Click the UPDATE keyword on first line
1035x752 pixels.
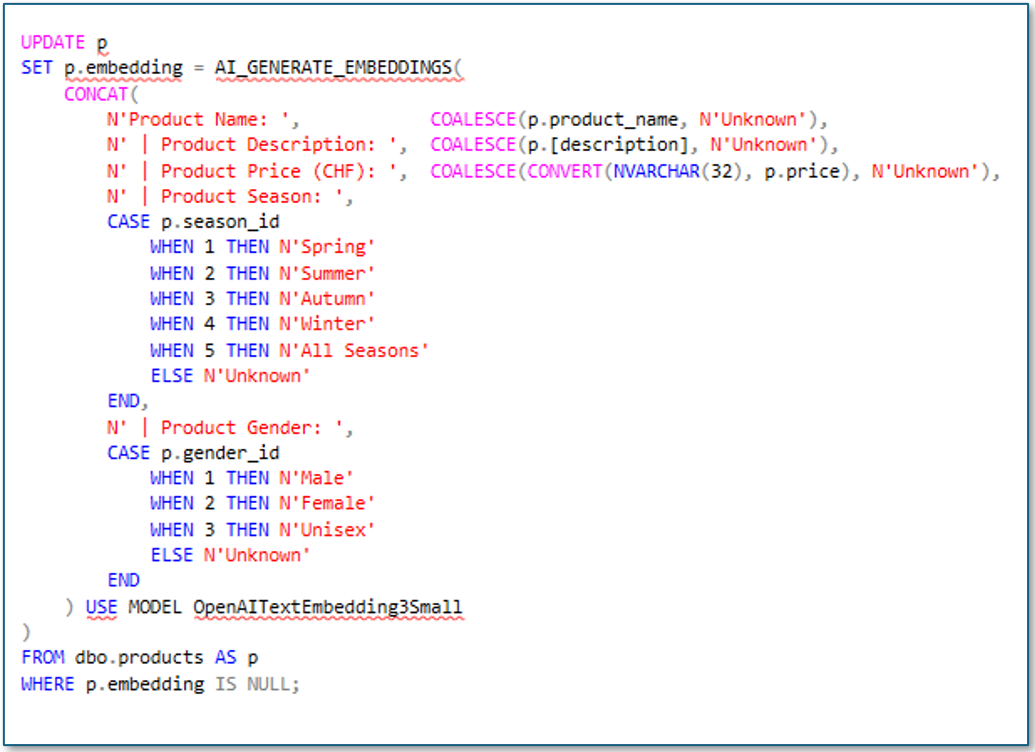[x=53, y=42]
